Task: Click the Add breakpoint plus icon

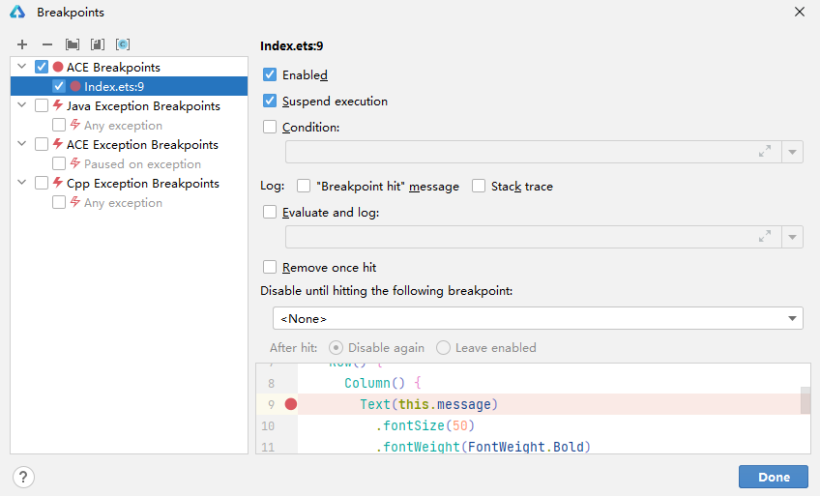Action: (x=22, y=45)
